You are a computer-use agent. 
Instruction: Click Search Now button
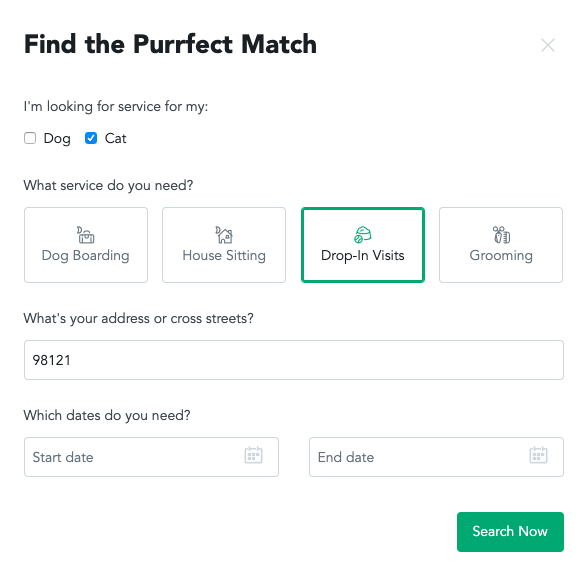[x=510, y=532]
